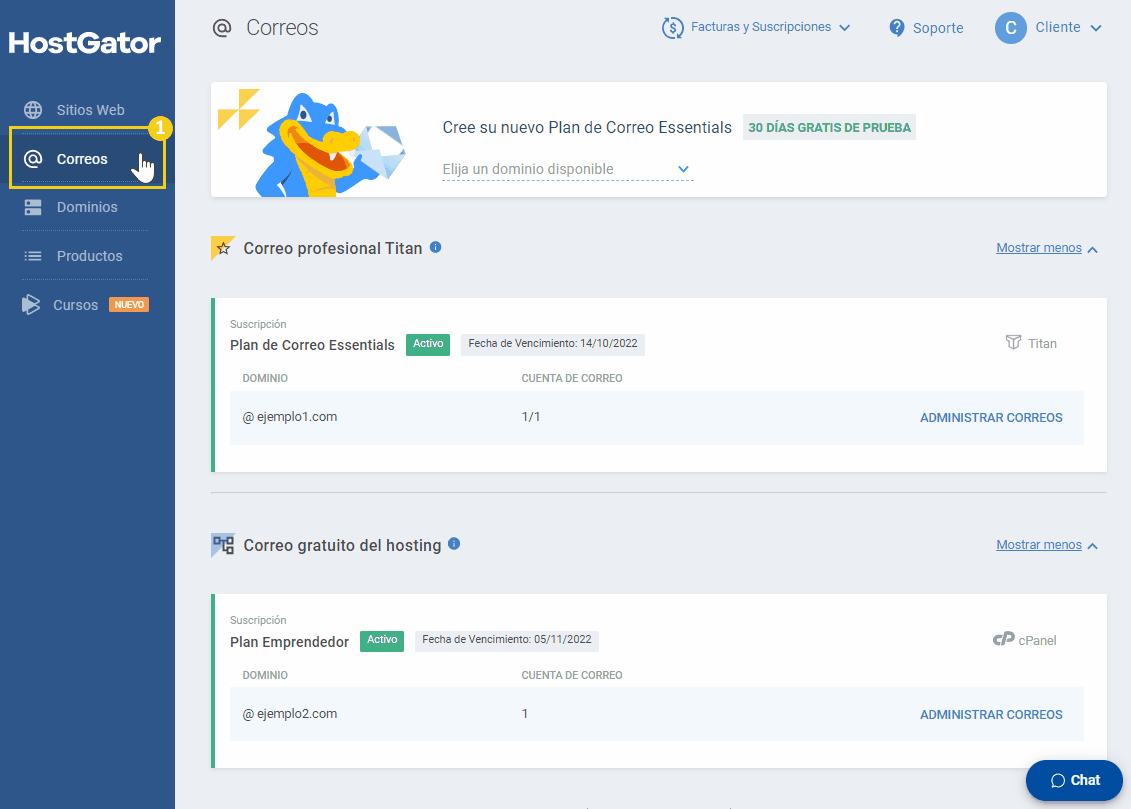1131x809 pixels.
Task: Click the Activo badge of Plan Emprendedor
Action: coord(382,640)
